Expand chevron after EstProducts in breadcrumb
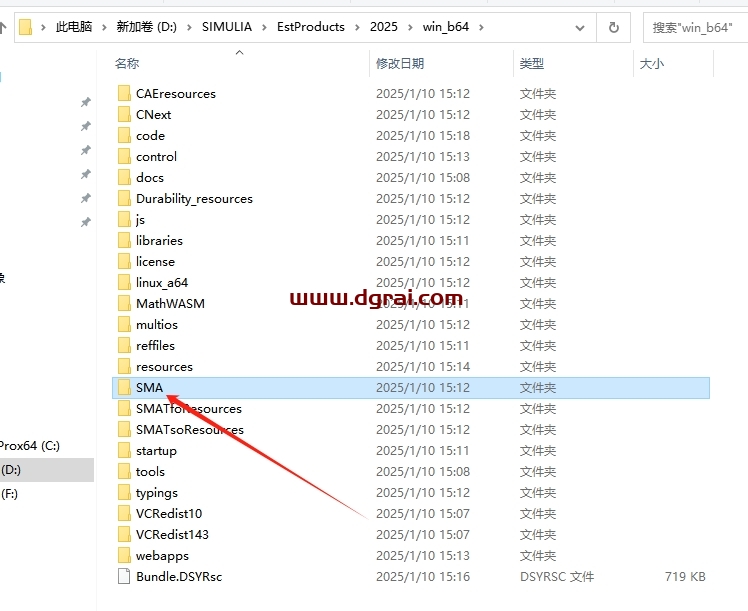748x611 pixels. pos(357,27)
